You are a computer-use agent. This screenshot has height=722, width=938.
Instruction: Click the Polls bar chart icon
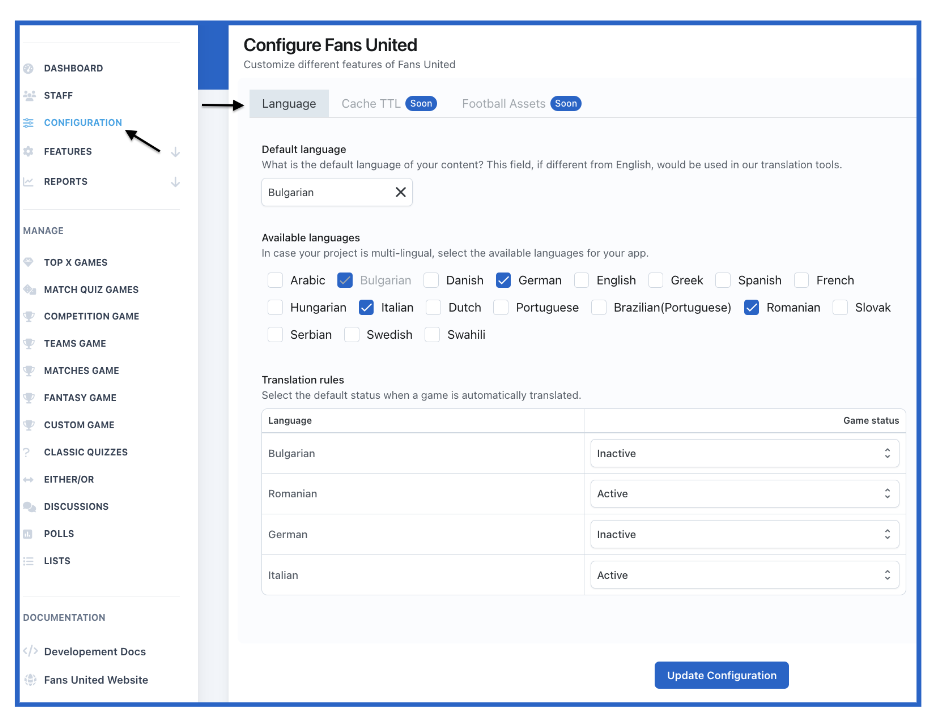click(28, 534)
